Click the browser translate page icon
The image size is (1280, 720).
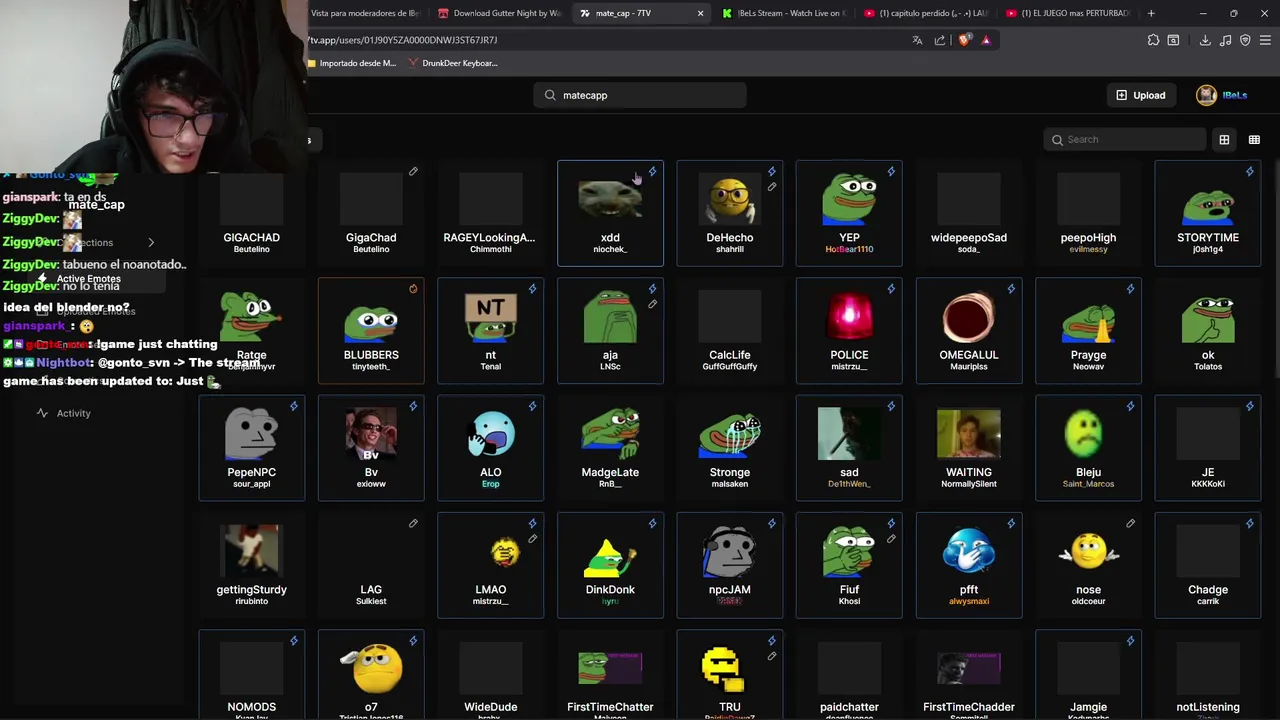[x=917, y=40]
